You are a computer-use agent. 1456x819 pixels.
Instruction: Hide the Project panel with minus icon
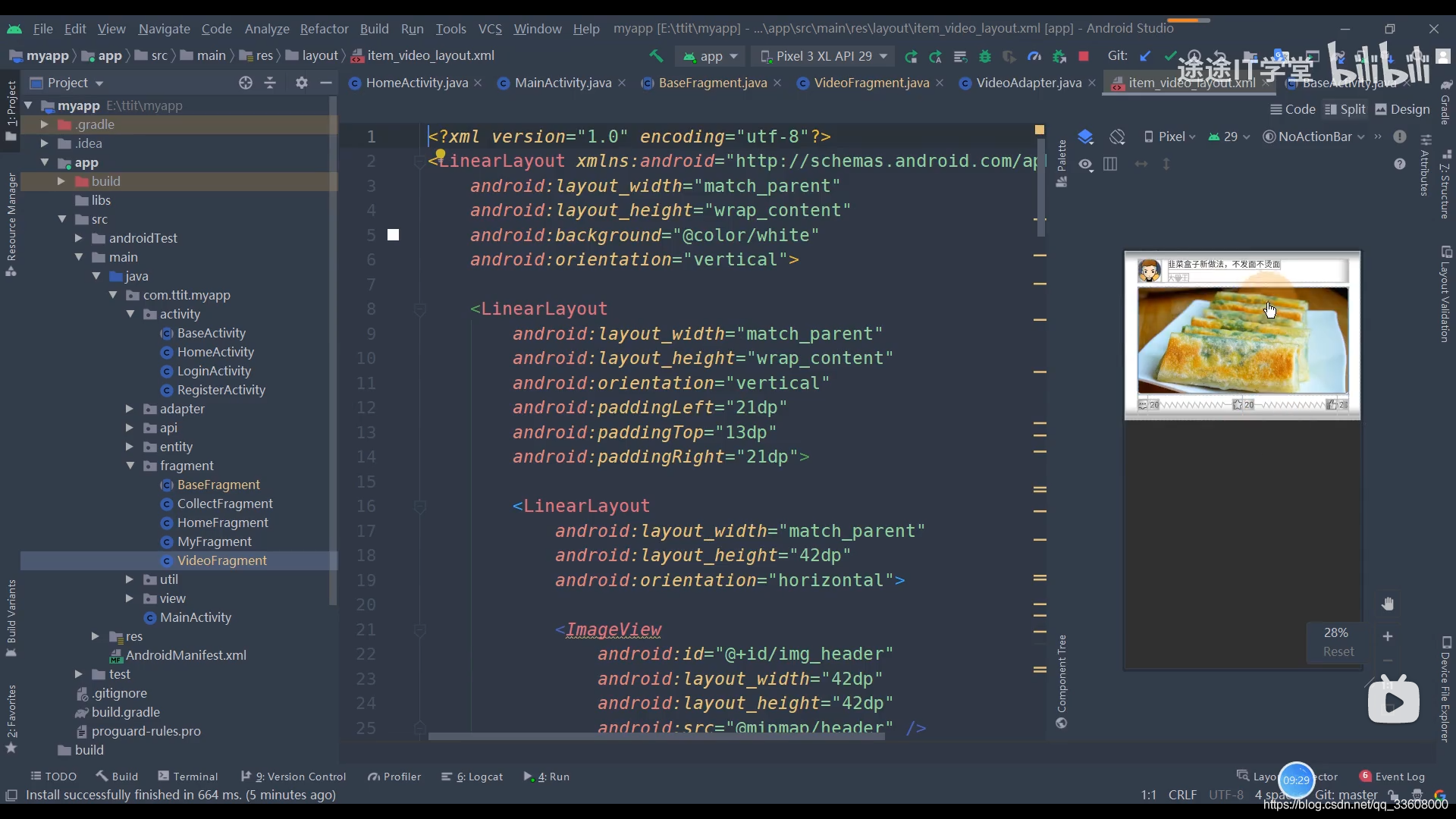click(x=326, y=83)
